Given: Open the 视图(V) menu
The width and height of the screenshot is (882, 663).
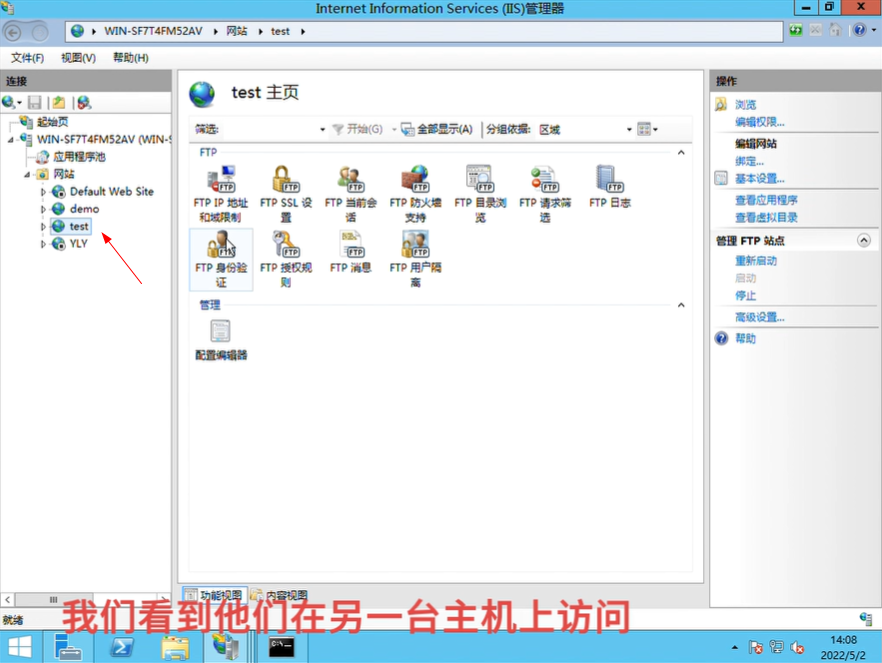Looking at the screenshot, I should coord(78,58).
